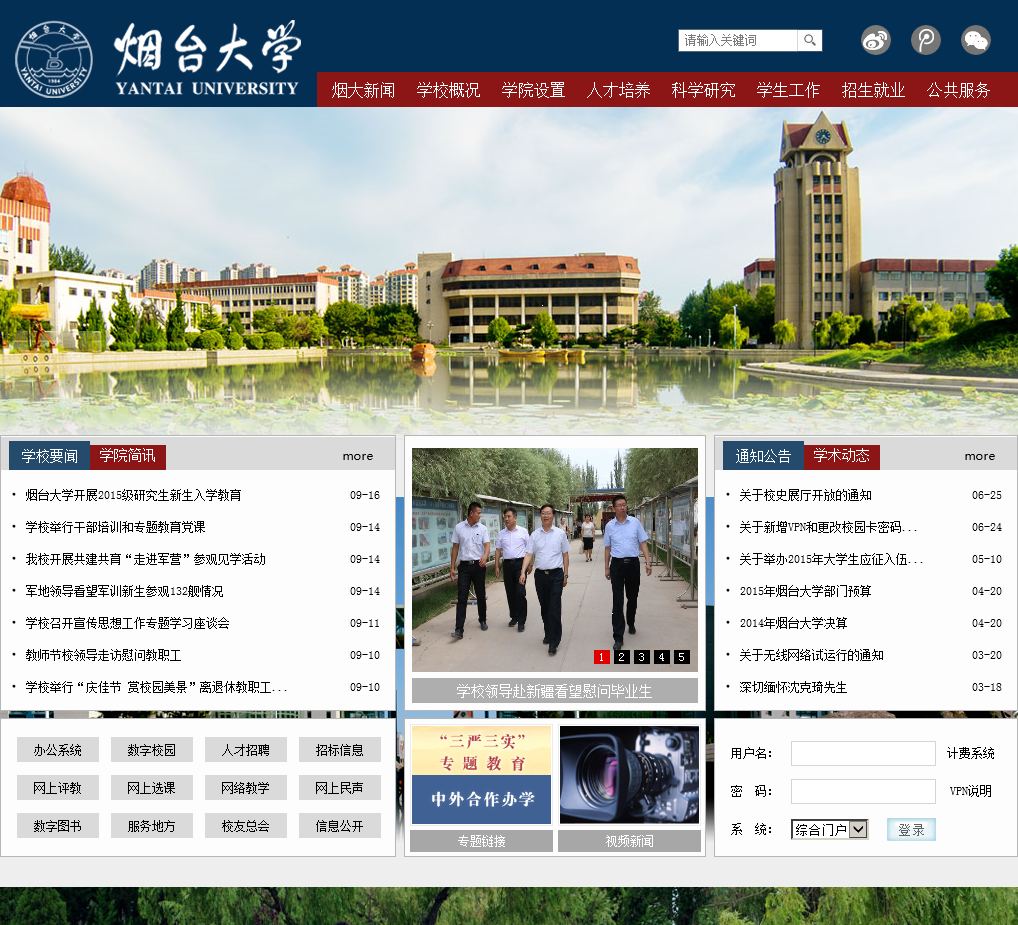Open news 学校举行干部培训和专题教育党课

[x=115, y=527]
